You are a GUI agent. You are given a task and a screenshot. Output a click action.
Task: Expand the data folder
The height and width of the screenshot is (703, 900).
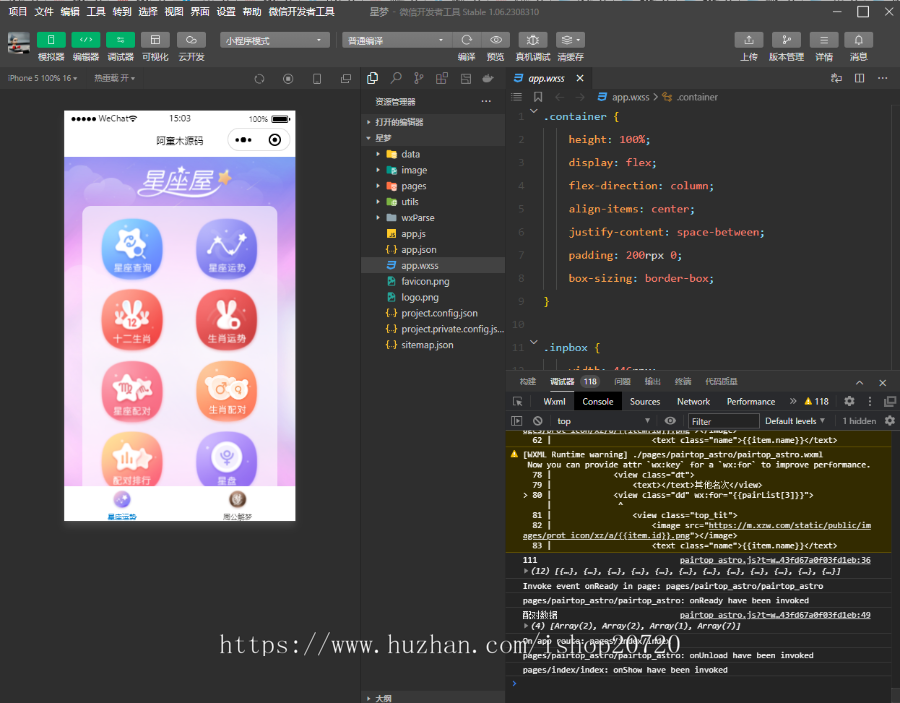pos(433,154)
